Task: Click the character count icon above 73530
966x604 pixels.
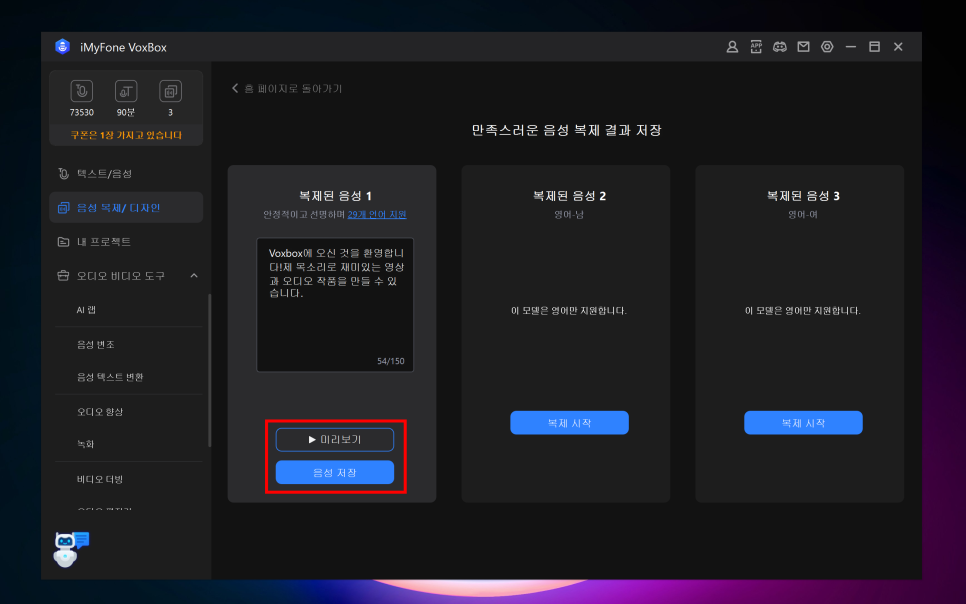Action: 81,91
